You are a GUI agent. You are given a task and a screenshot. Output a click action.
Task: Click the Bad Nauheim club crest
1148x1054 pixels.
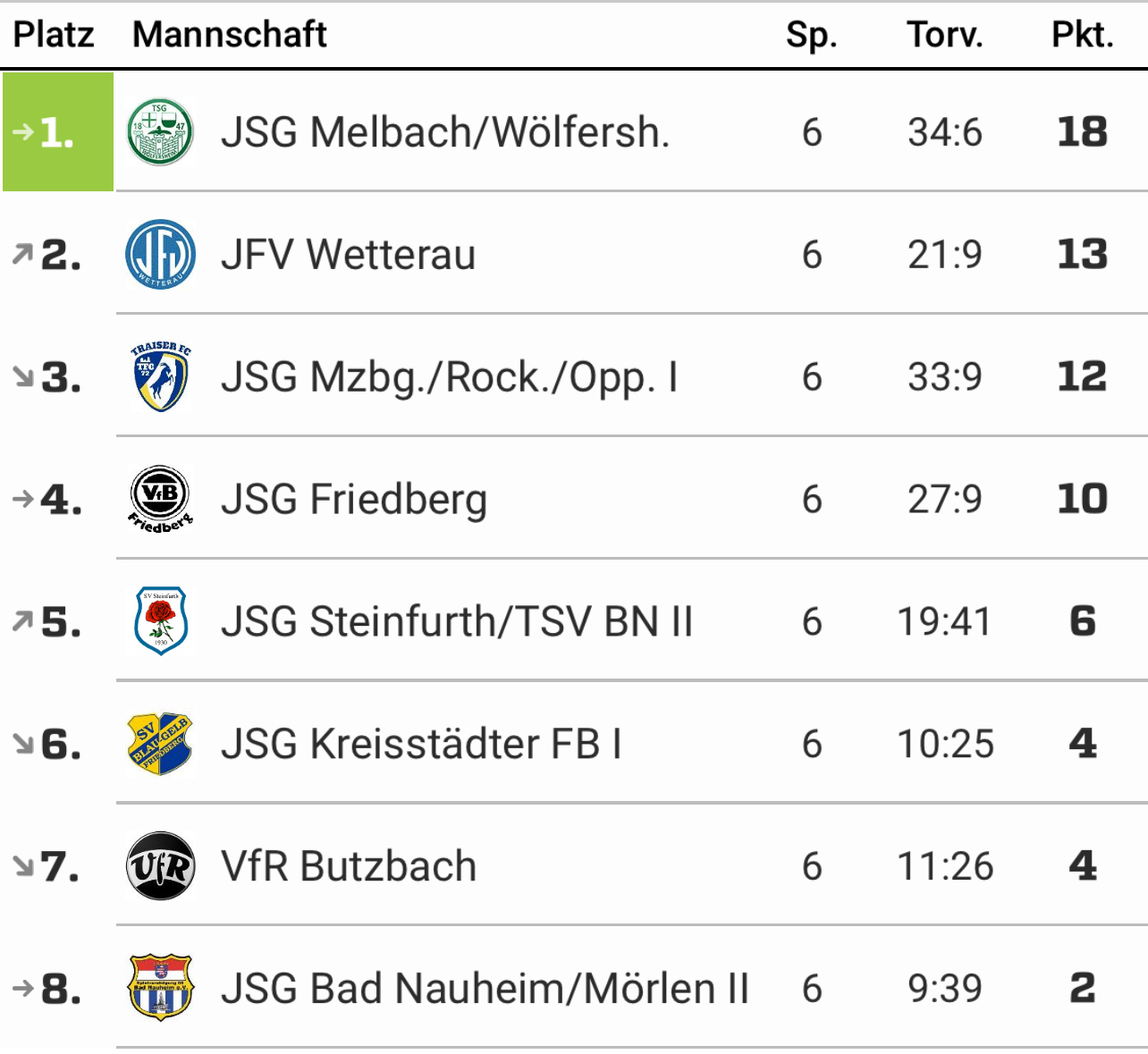click(160, 988)
